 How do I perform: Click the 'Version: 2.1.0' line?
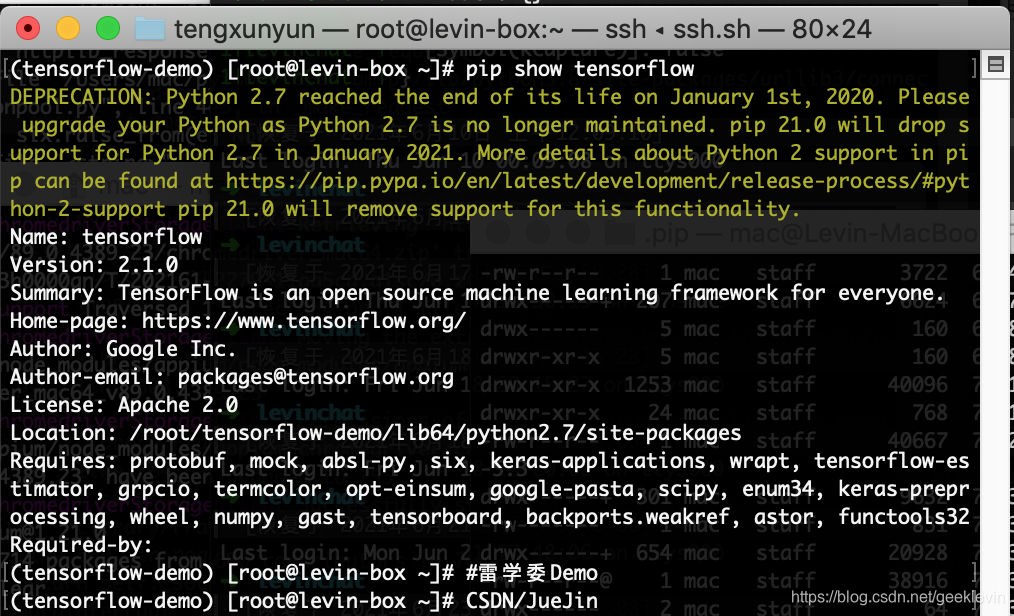94,264
